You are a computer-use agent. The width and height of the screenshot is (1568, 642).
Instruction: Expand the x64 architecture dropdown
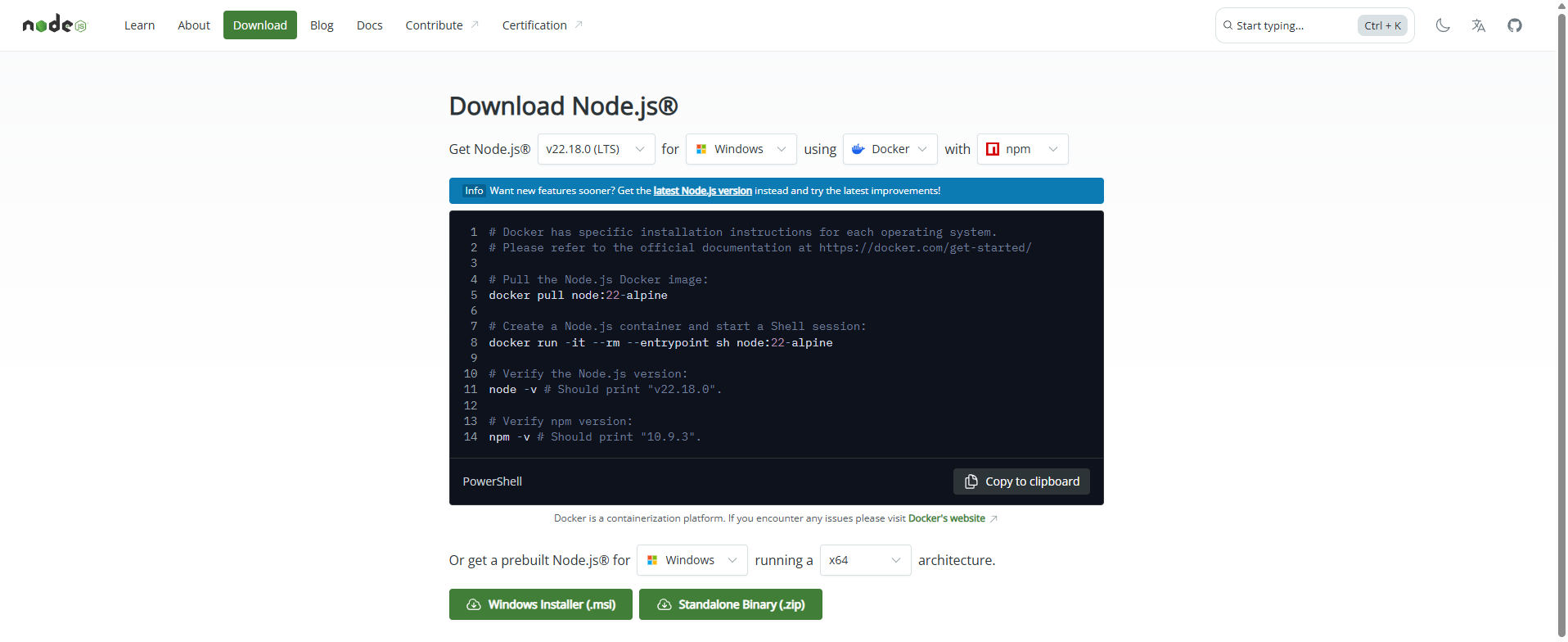pyautogui.click(x=866, y=560)
